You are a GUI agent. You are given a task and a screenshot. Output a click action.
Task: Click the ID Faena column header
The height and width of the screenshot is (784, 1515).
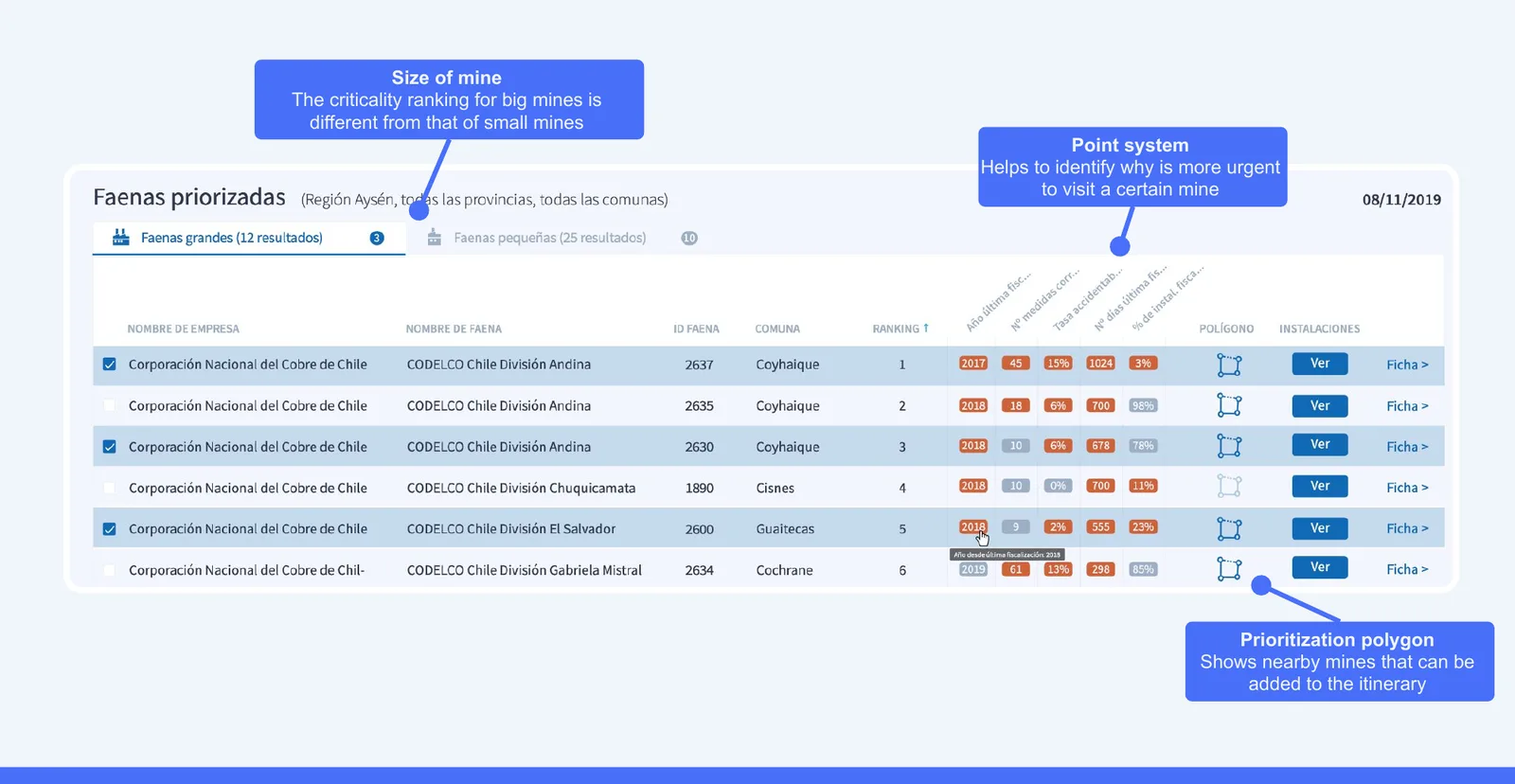pos(696,330)
